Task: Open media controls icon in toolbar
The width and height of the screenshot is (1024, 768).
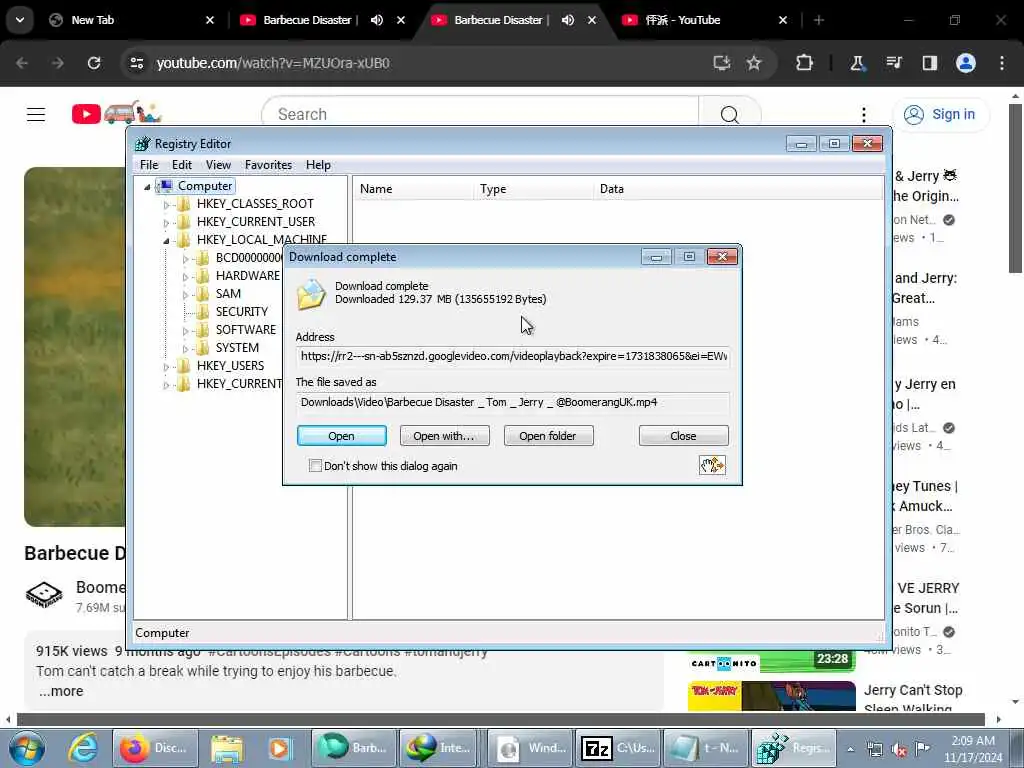Action: [x=893, y=63]
